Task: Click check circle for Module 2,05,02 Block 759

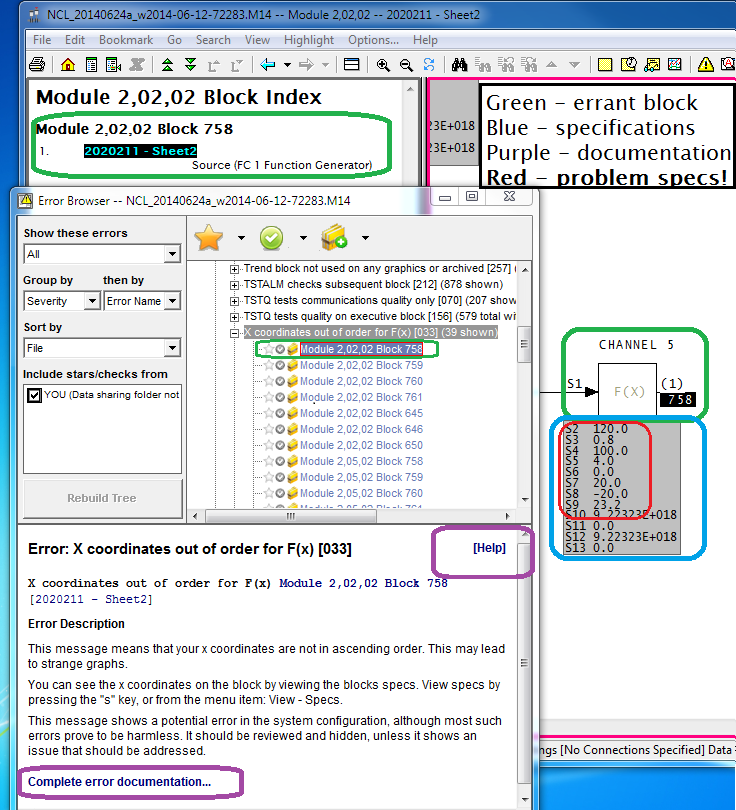Action: coord(280,477)
